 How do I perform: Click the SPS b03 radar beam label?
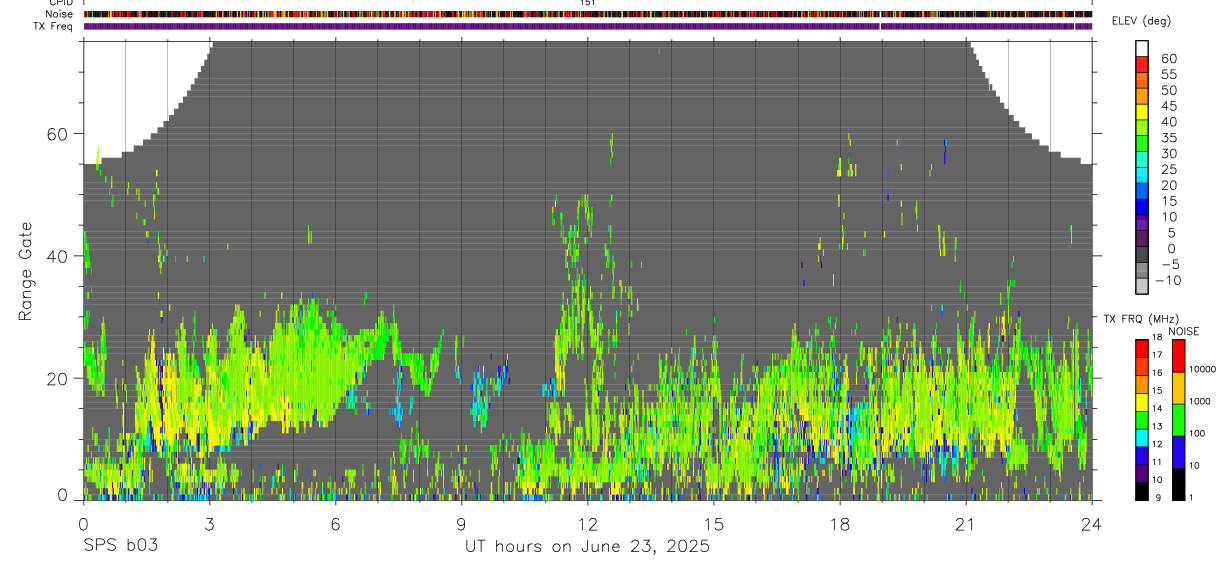(x=120, y=545)
